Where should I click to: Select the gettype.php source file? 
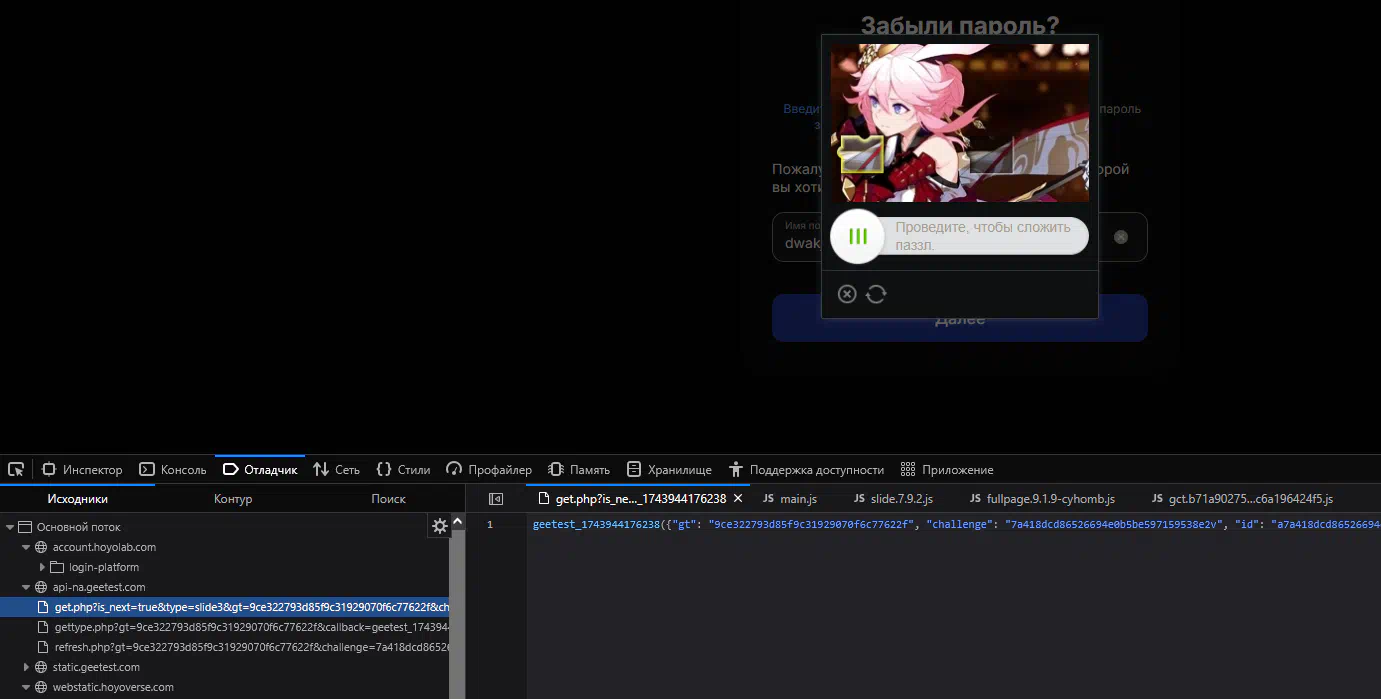(224, 627)
